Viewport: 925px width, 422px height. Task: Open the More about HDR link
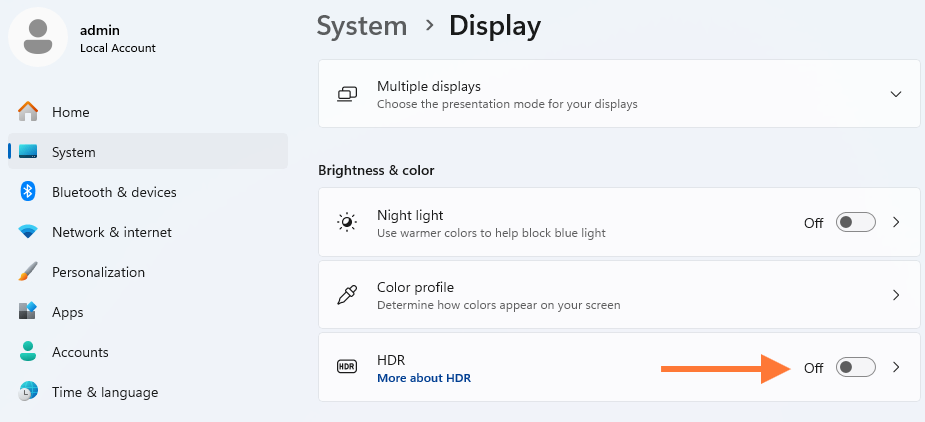click(x=423, y=378)
